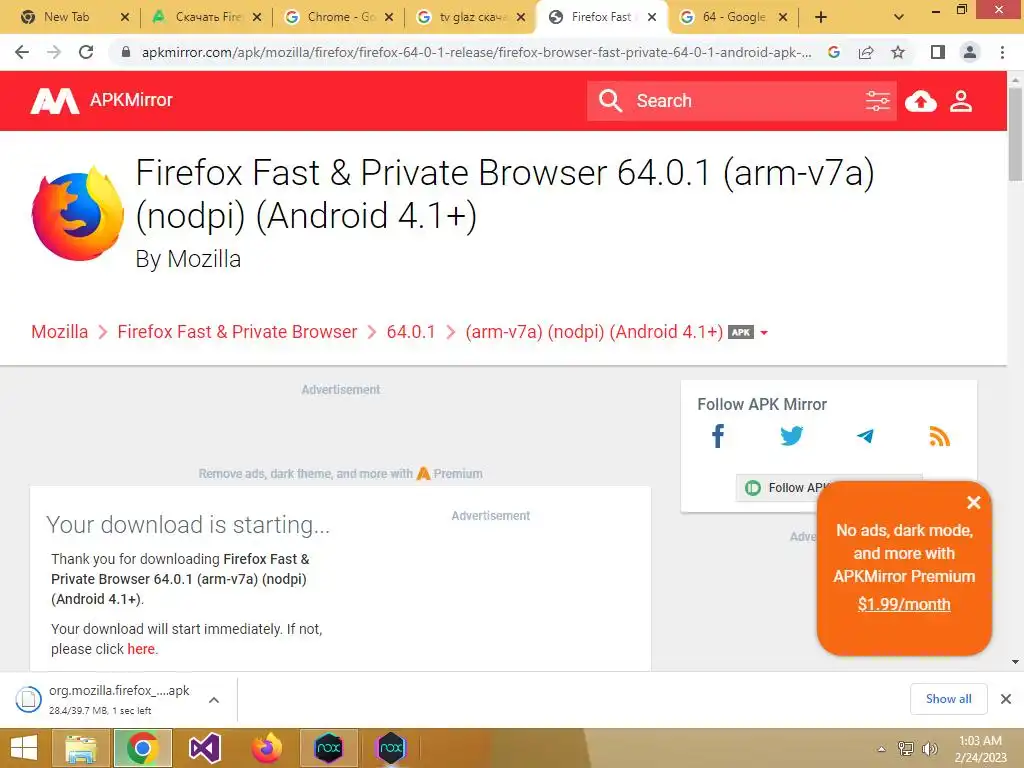
Task: Switch to 64 - Google tab
Action: pyautogui.click(x=733, y=17)
